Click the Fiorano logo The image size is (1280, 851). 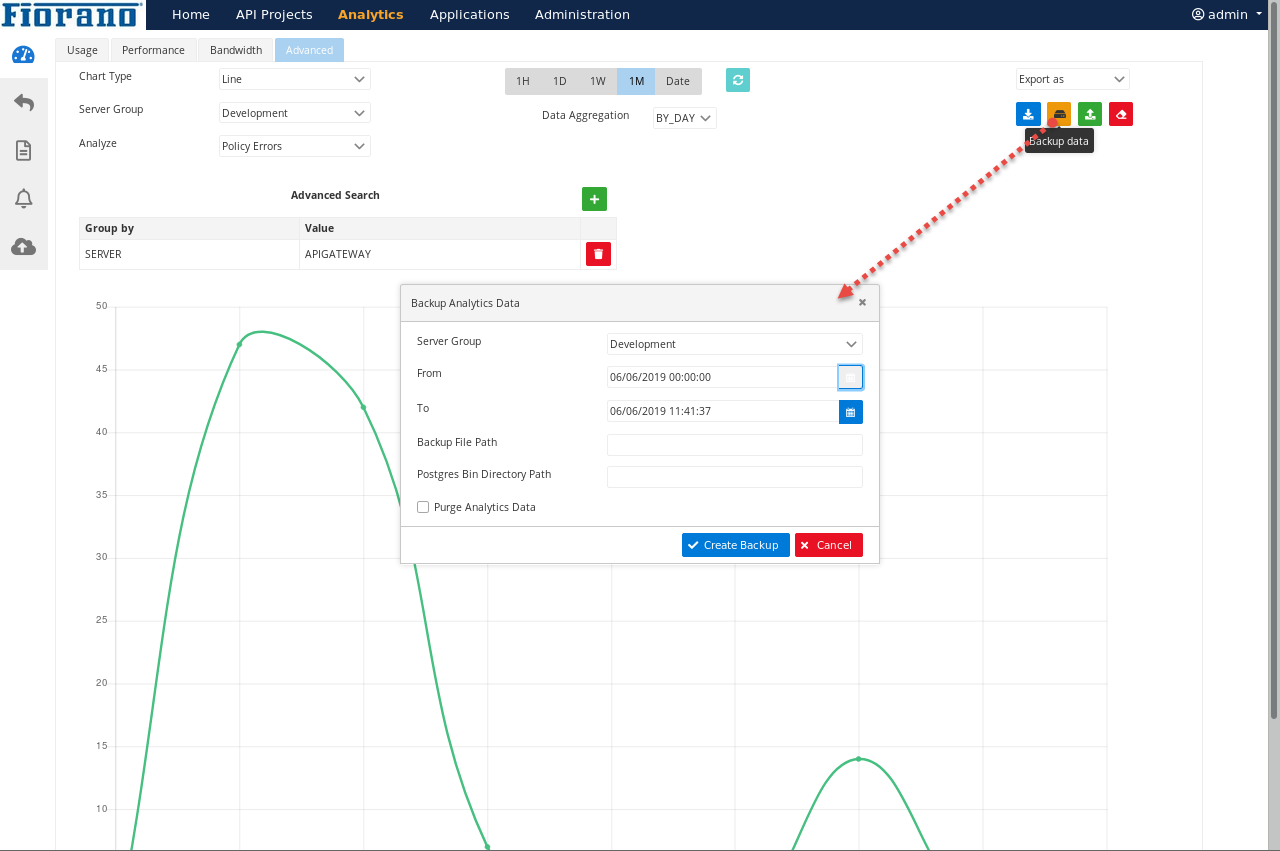[x=73, y=14]
